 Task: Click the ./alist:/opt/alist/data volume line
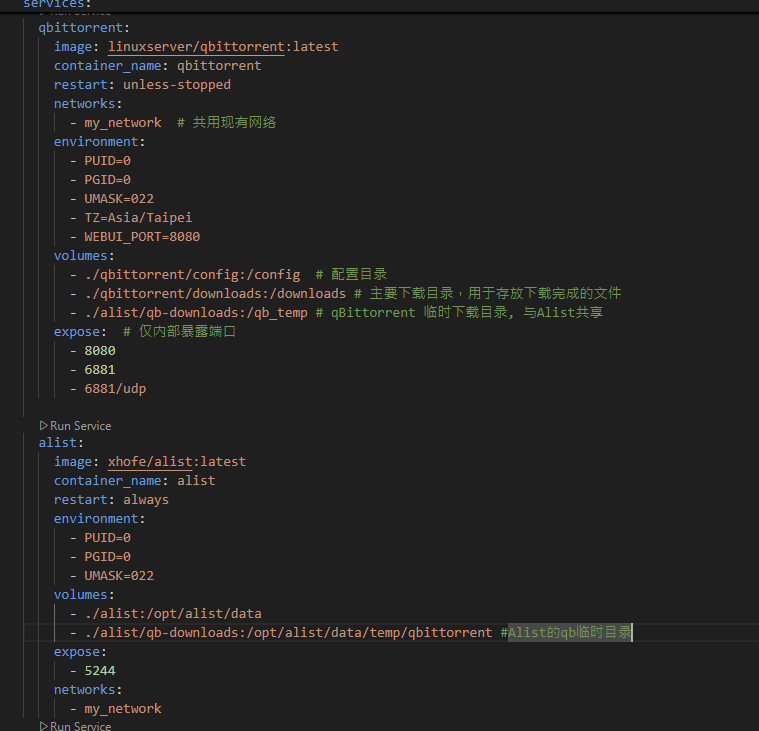[x=173, y=613]
